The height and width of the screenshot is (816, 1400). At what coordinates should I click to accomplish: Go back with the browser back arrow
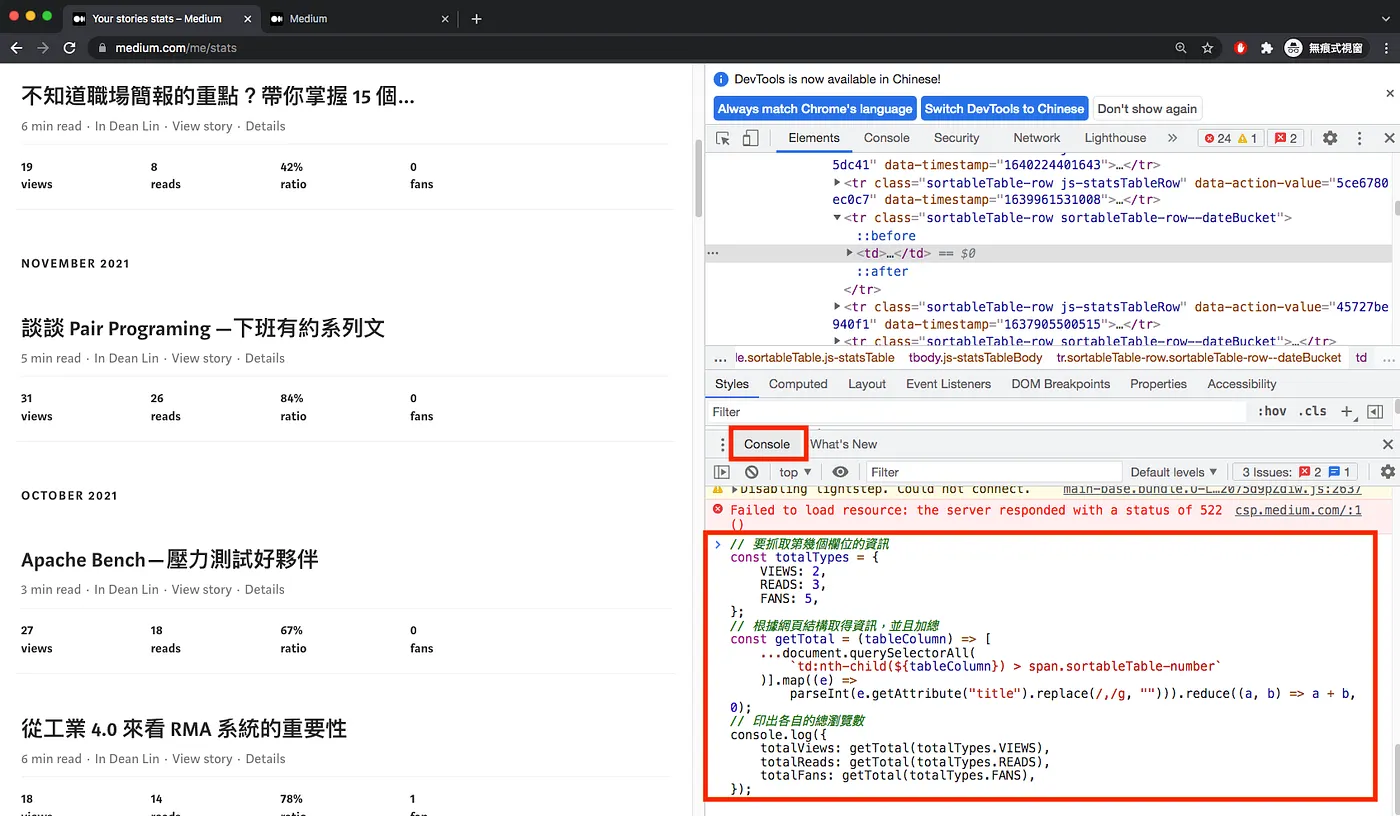point(16,47)
